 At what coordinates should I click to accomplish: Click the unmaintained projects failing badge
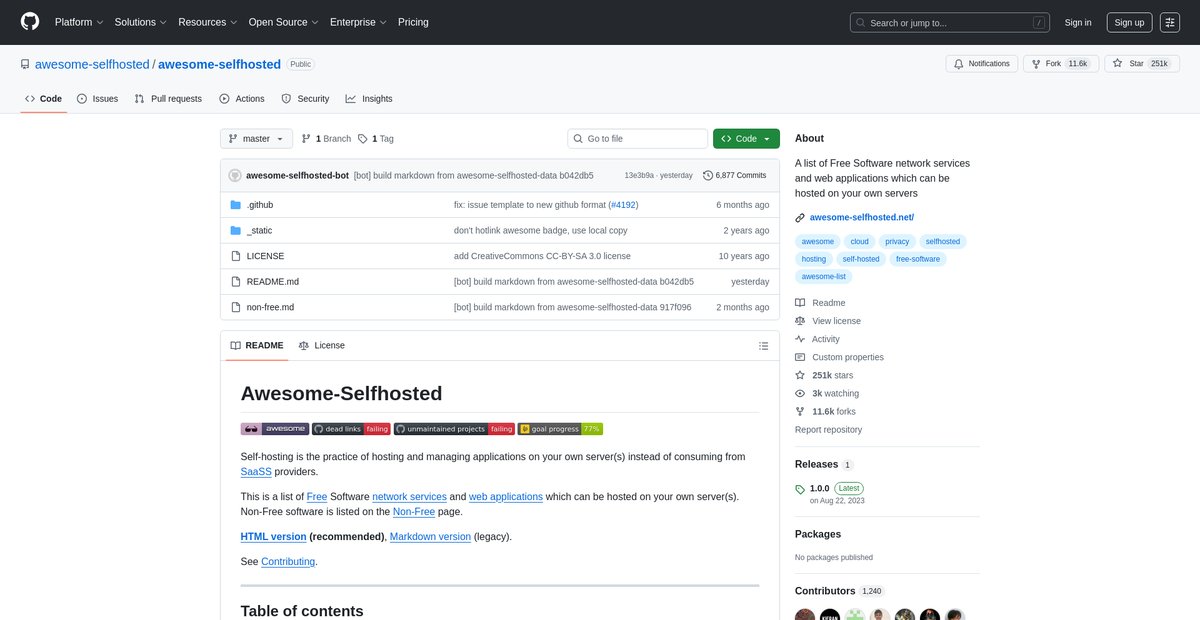[454, 429]
